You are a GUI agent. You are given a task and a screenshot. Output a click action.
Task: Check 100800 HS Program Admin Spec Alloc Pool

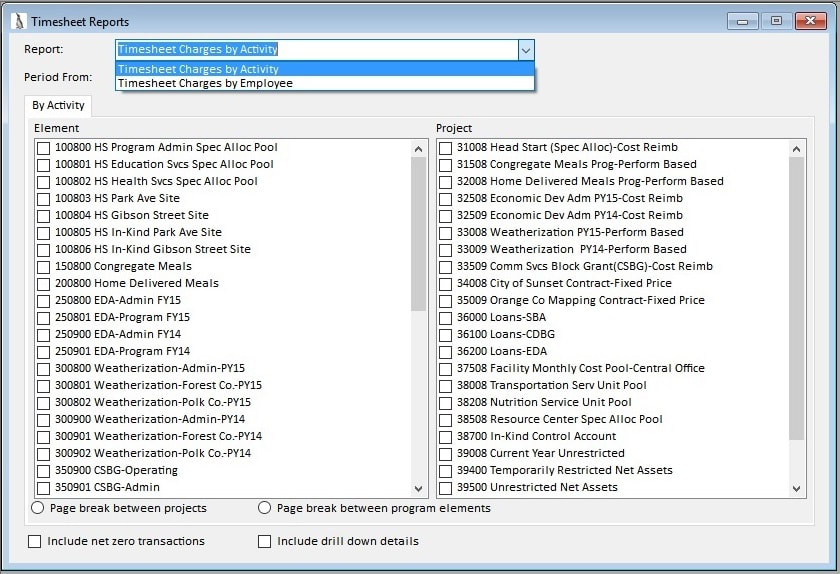coord(43,148)
